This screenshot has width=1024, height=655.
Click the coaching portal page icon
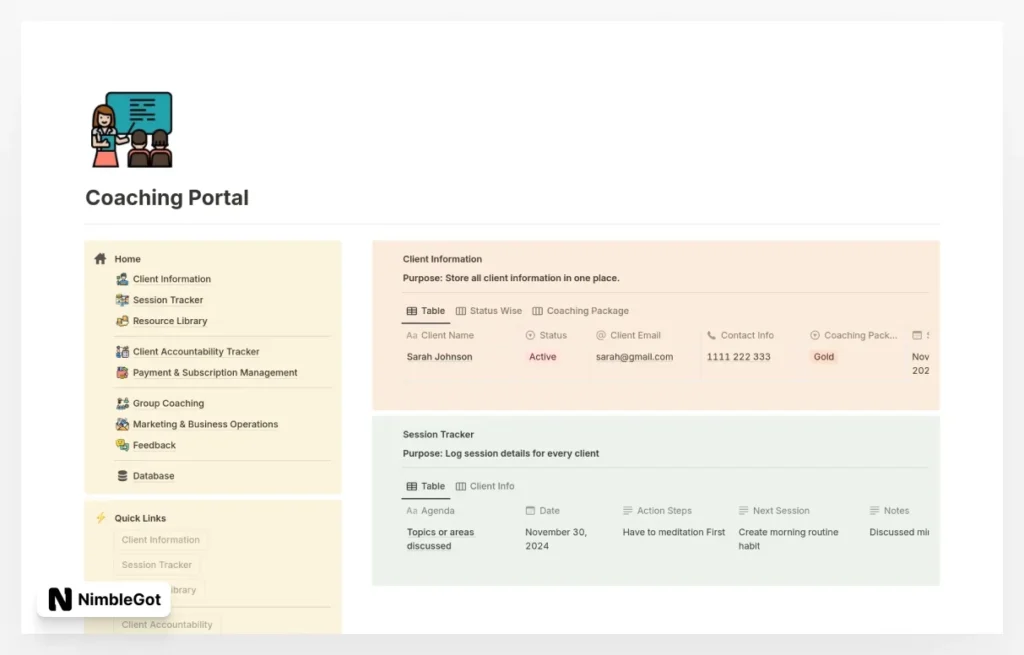pyautogui.click(x=131, y=130)
